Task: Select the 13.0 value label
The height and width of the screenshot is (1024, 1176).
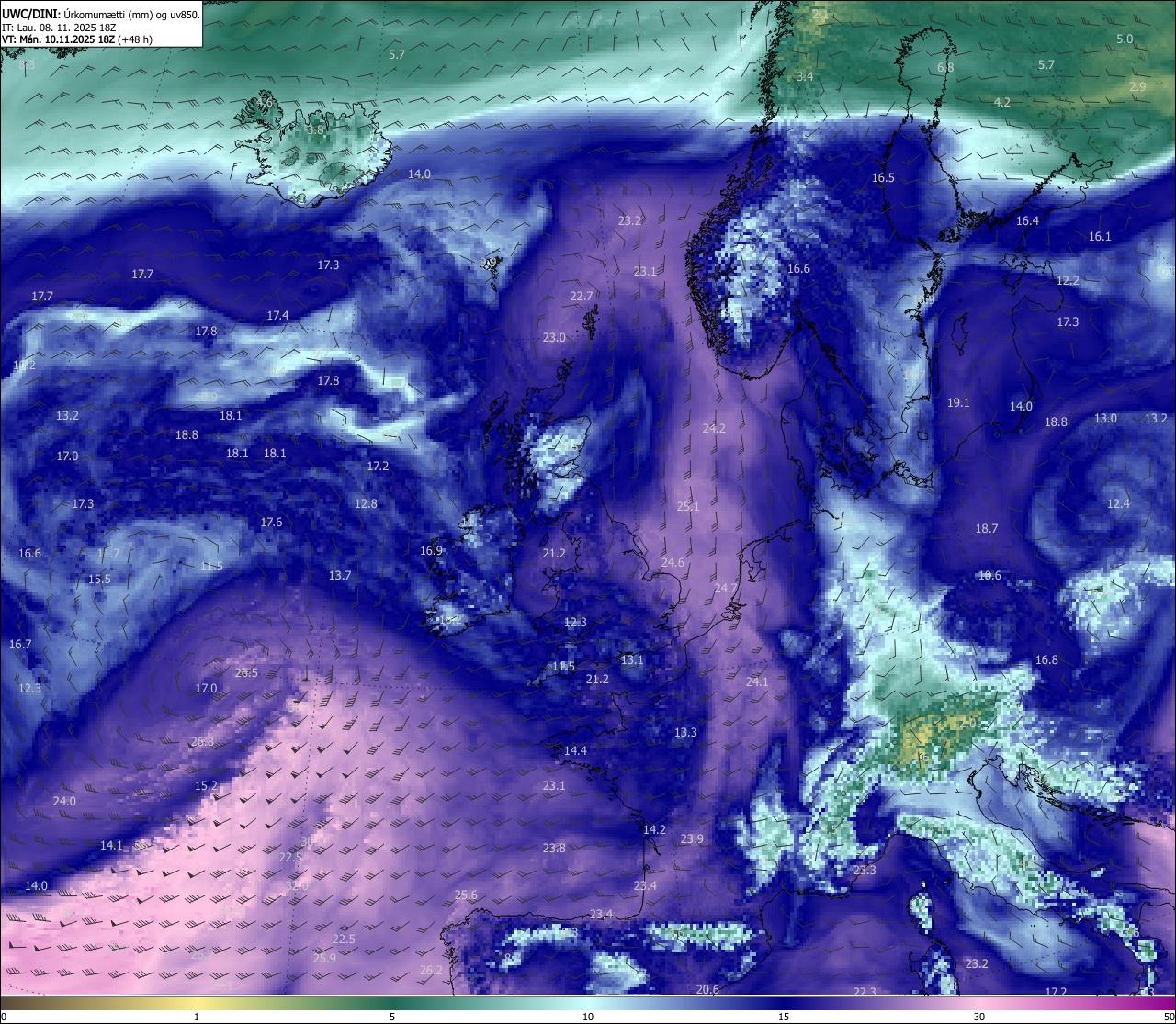Action: pyautogui.click(x=1105, y=419)
